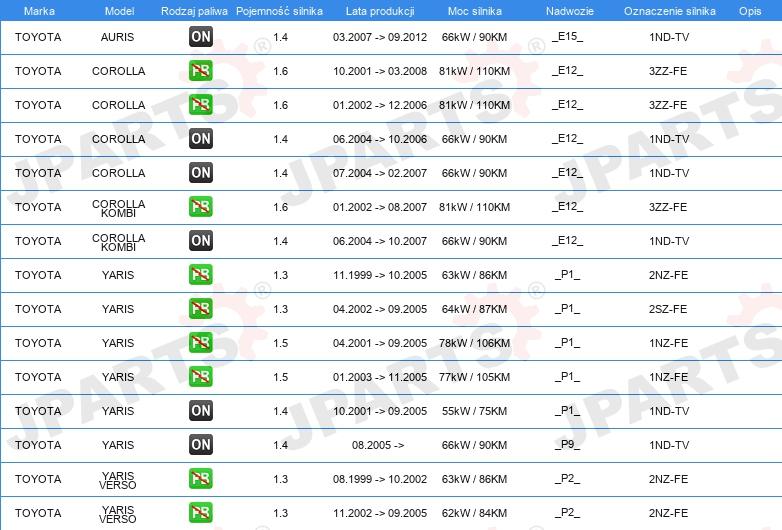Click the Pojemność silnika column header

279,11
